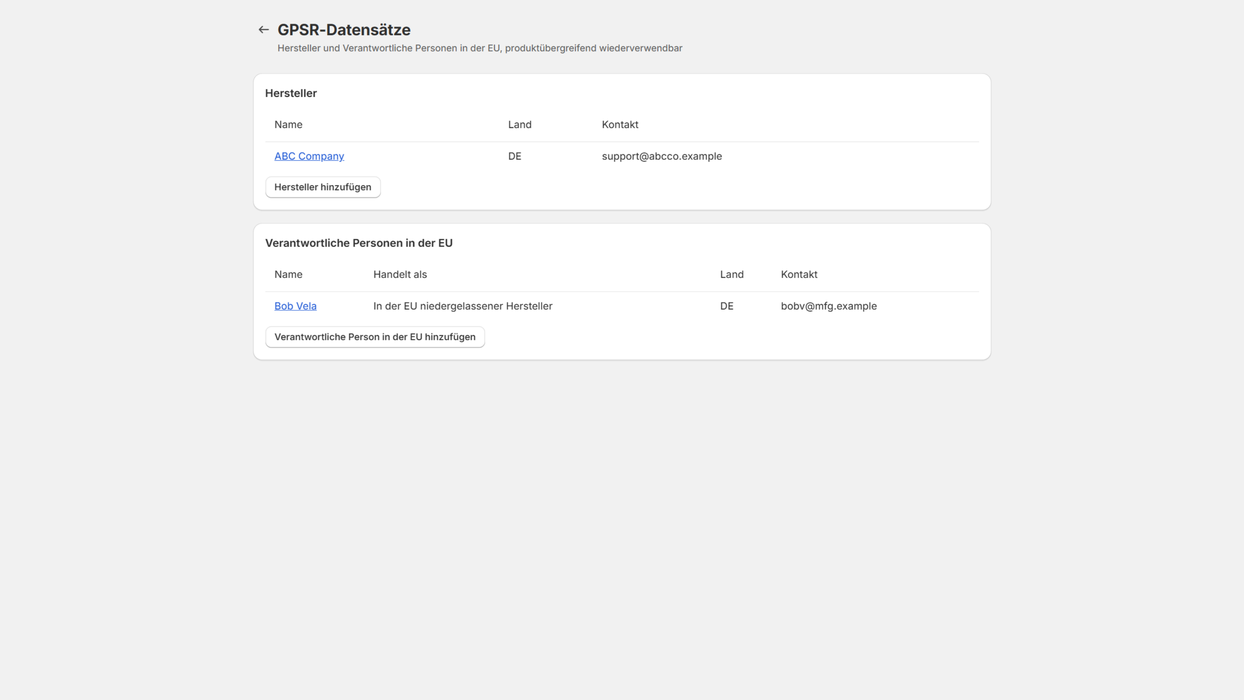Click the Land column header in Hersteller table

[520, 125]
